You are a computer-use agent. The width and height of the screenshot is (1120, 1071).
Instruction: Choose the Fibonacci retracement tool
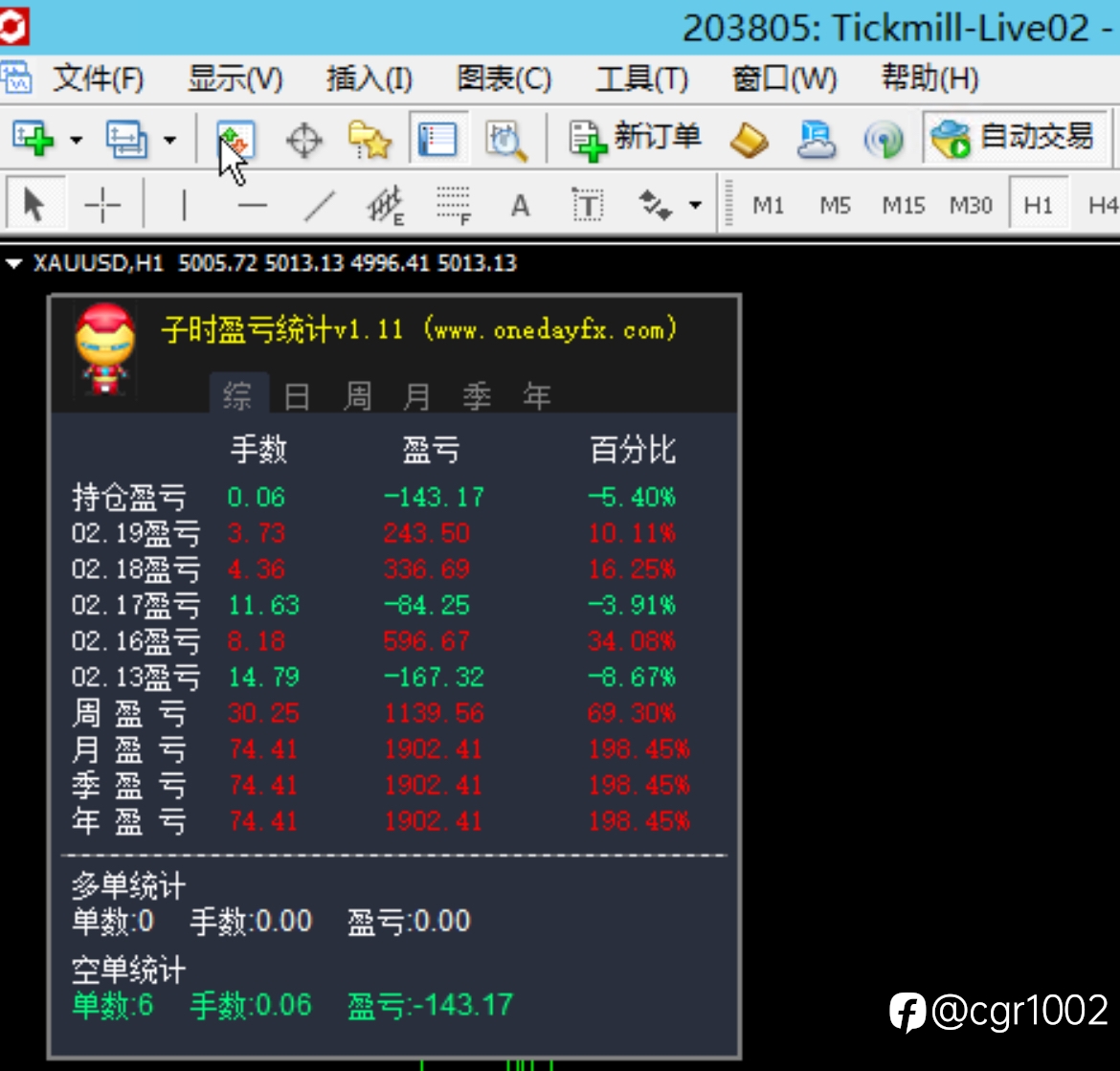453,207
